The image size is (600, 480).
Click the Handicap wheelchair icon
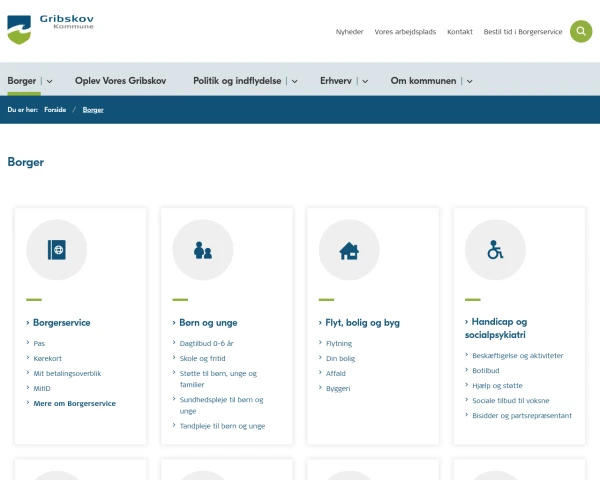click(x=495, y=250)
